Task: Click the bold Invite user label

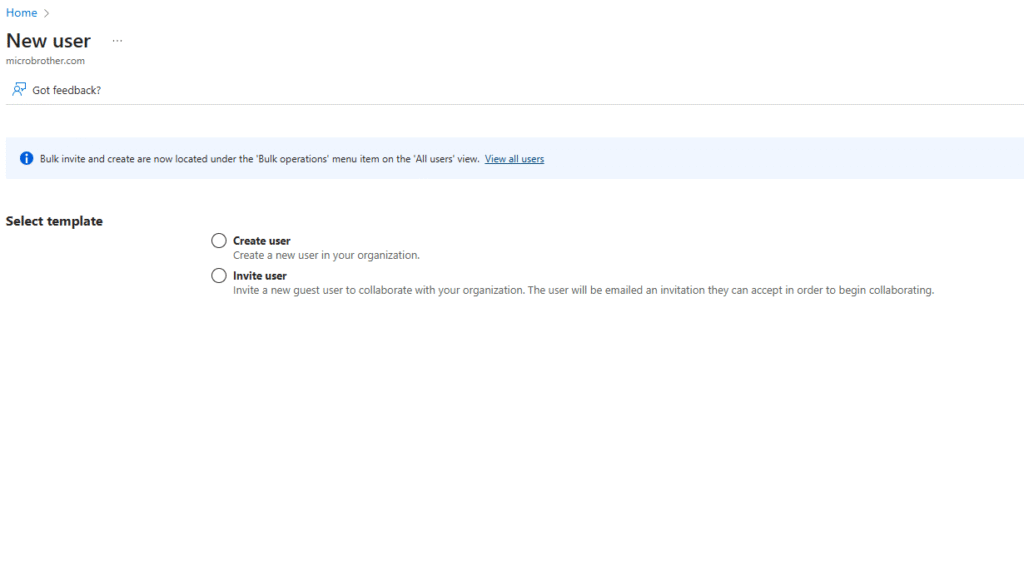Action: tap(259, 276)
